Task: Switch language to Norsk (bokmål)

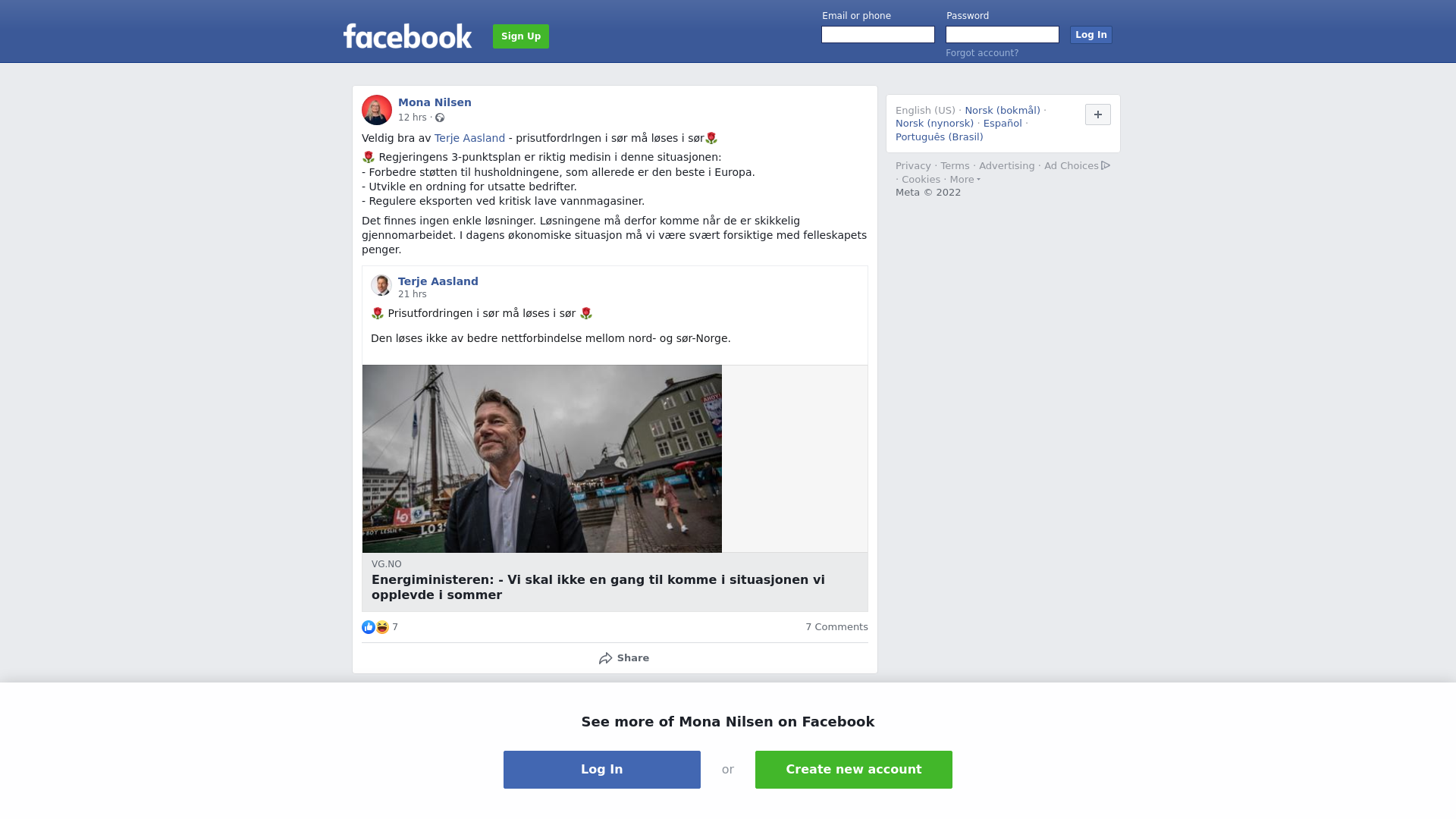Action: (1003, 111)
